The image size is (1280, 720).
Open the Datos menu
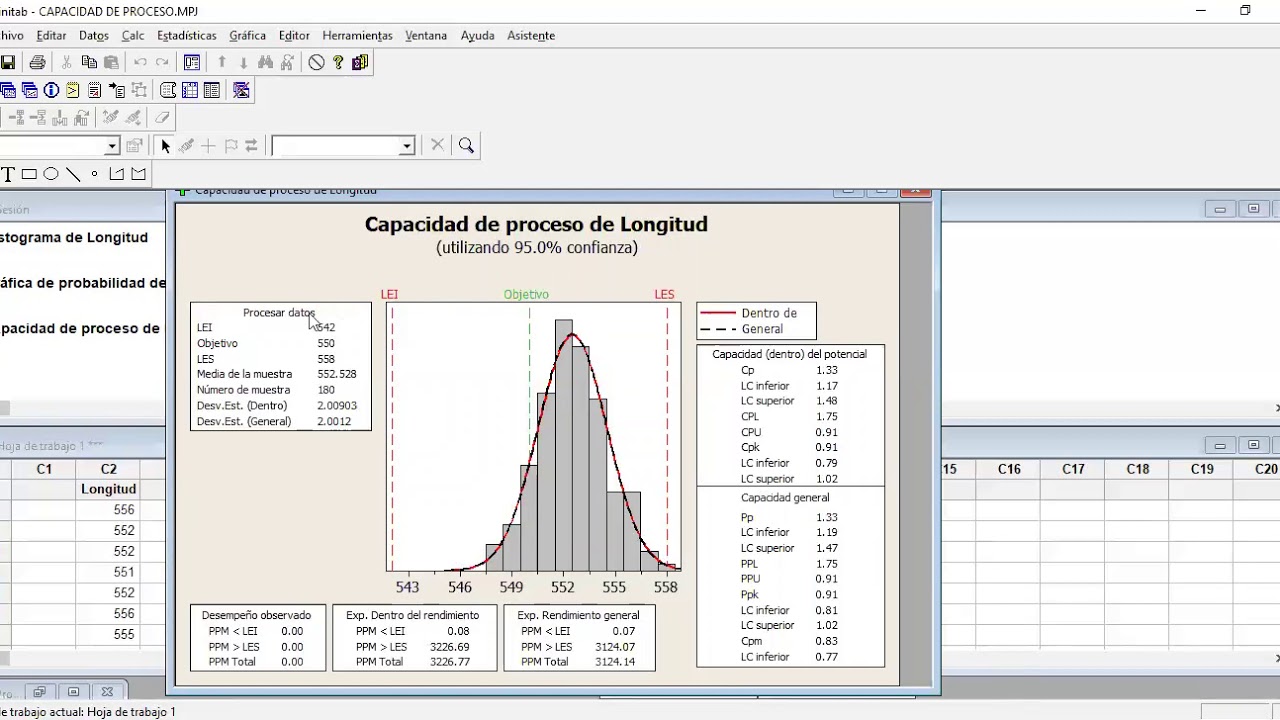[94, 35]
